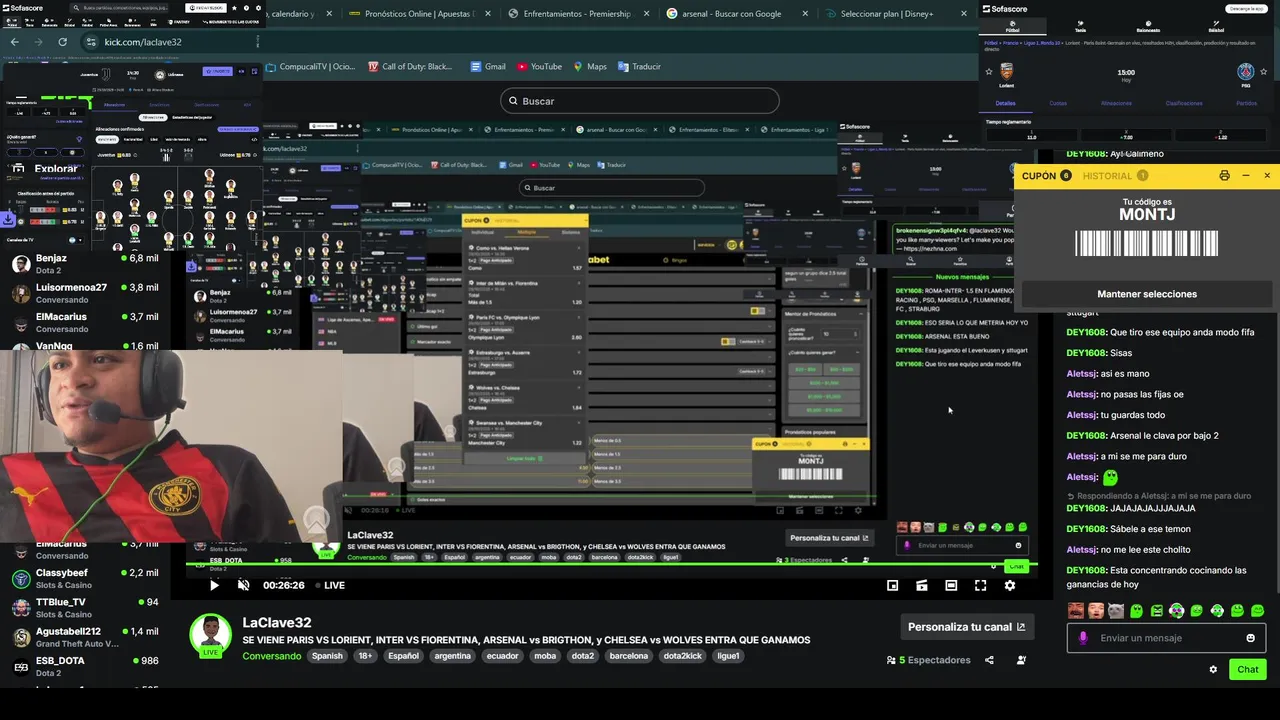Screen dimensions: 1280x720
Task: Open the player settings gear
Action: pos(1010,585)
